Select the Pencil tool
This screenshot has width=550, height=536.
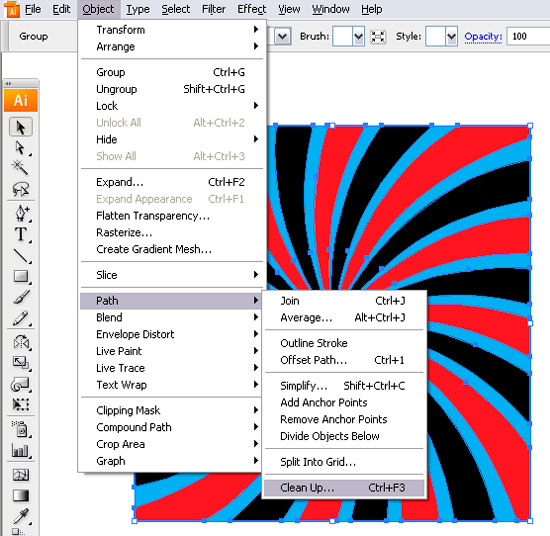pos(21,318)
